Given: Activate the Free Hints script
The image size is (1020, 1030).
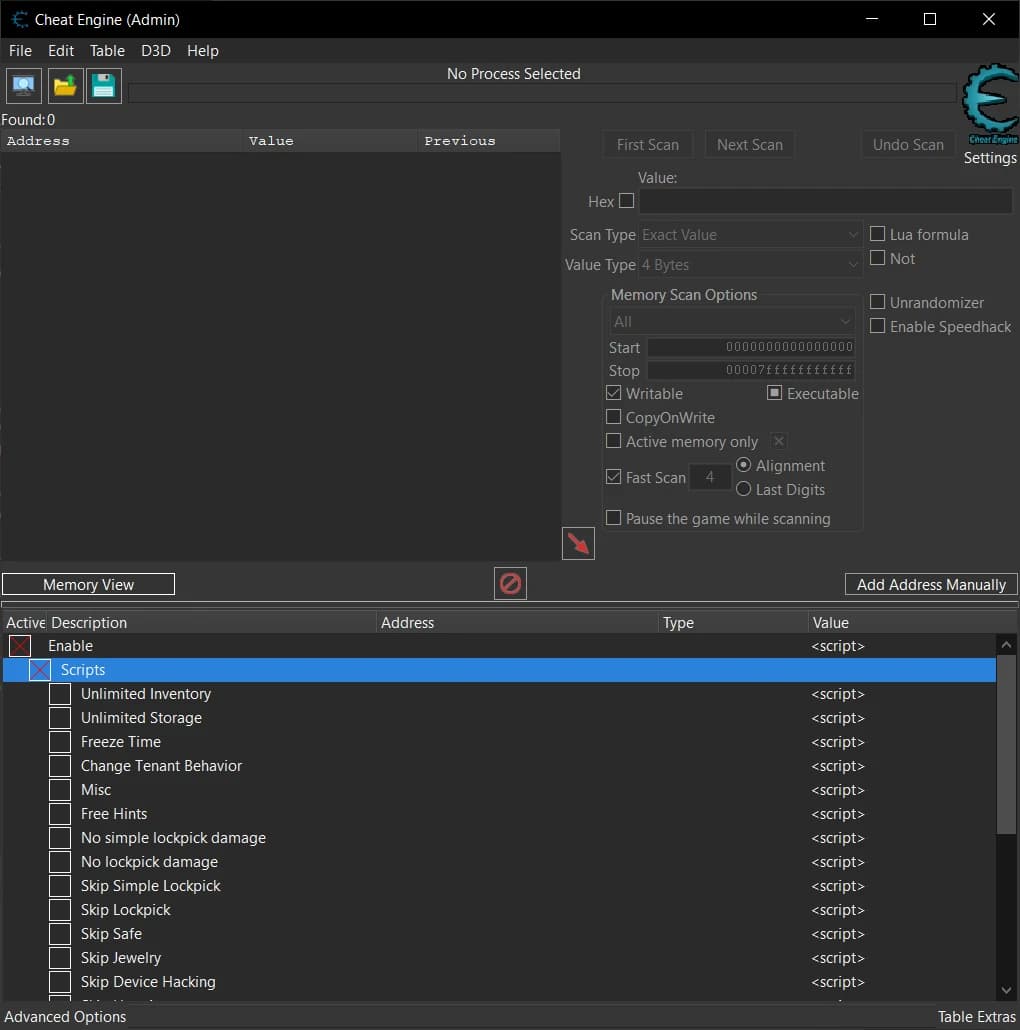Looking at the screenshot, I should tap(60, 814).
